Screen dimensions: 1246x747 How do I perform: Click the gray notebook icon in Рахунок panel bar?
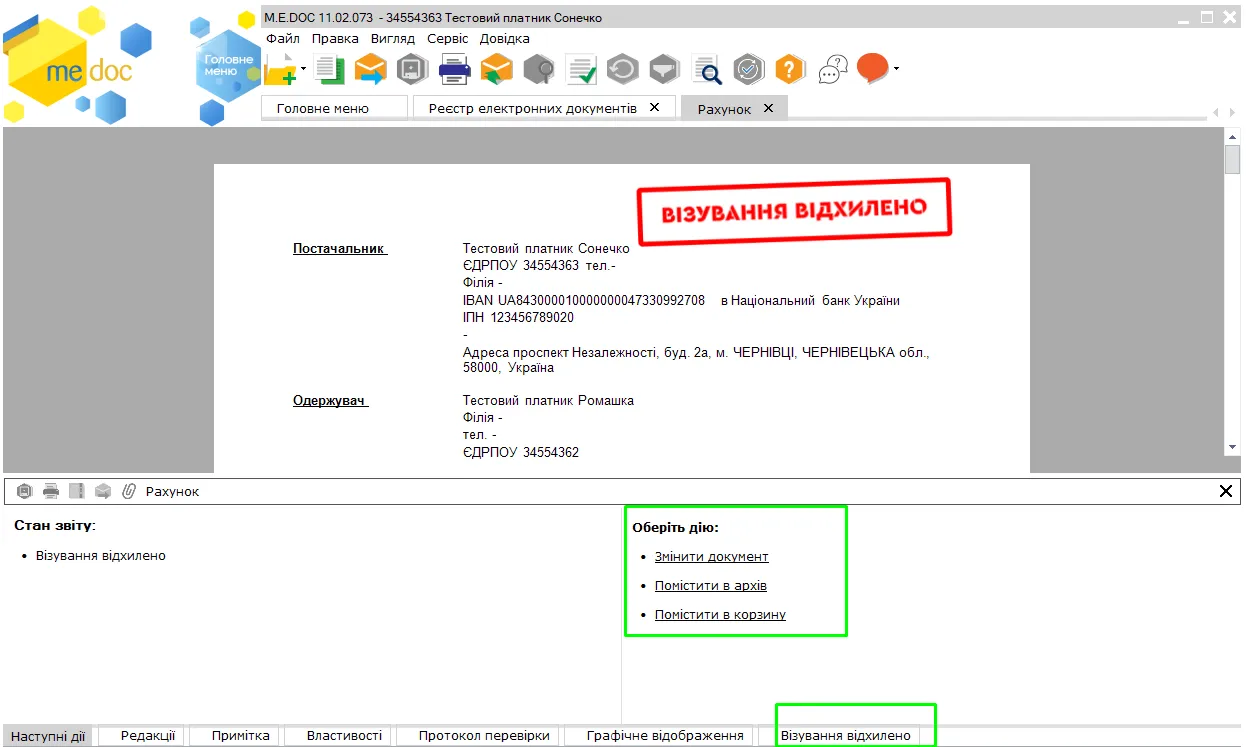76,491
